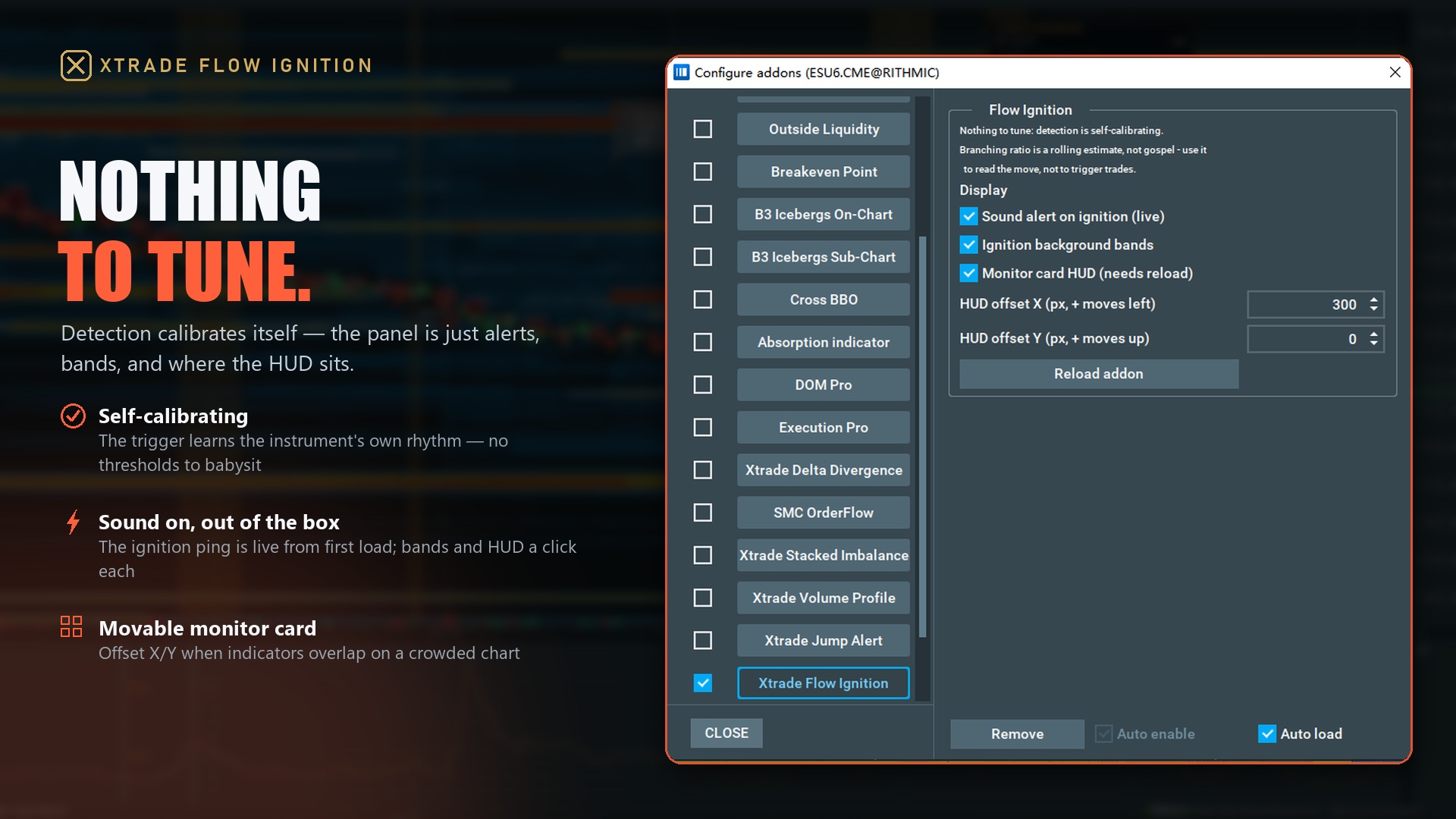Disable Sound alert on ignition (live)
1456x819 pixels.
click(x=968, y=216)
